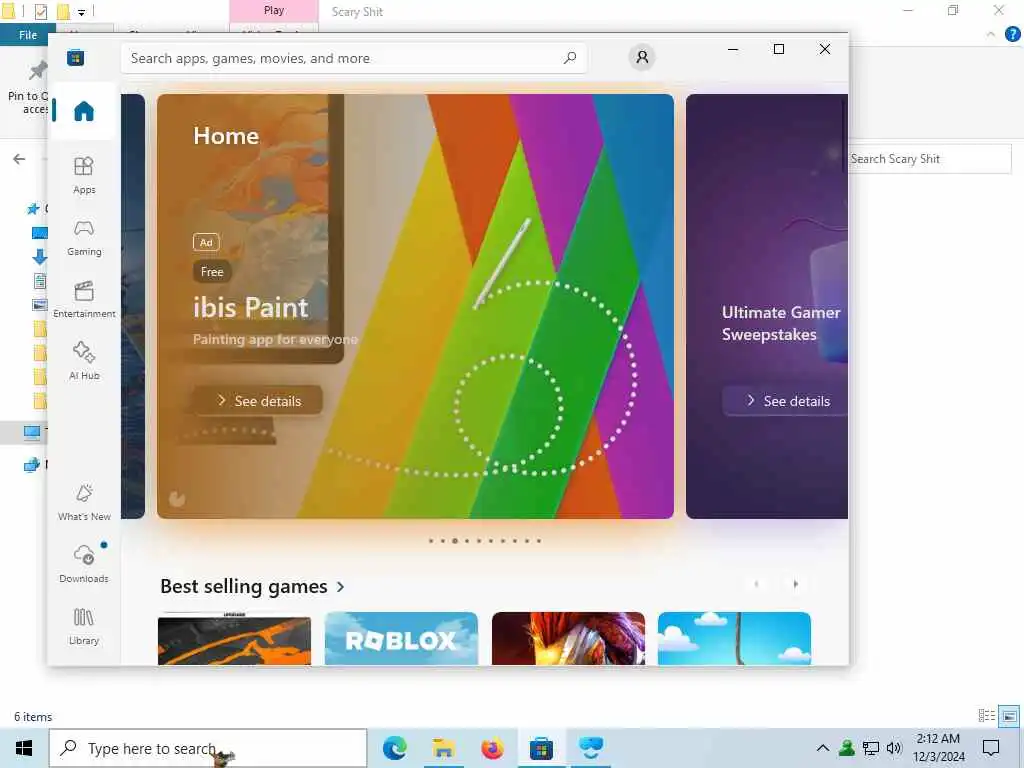
Task: Click Store search apps, games, movies field
Action: [353, 58]
